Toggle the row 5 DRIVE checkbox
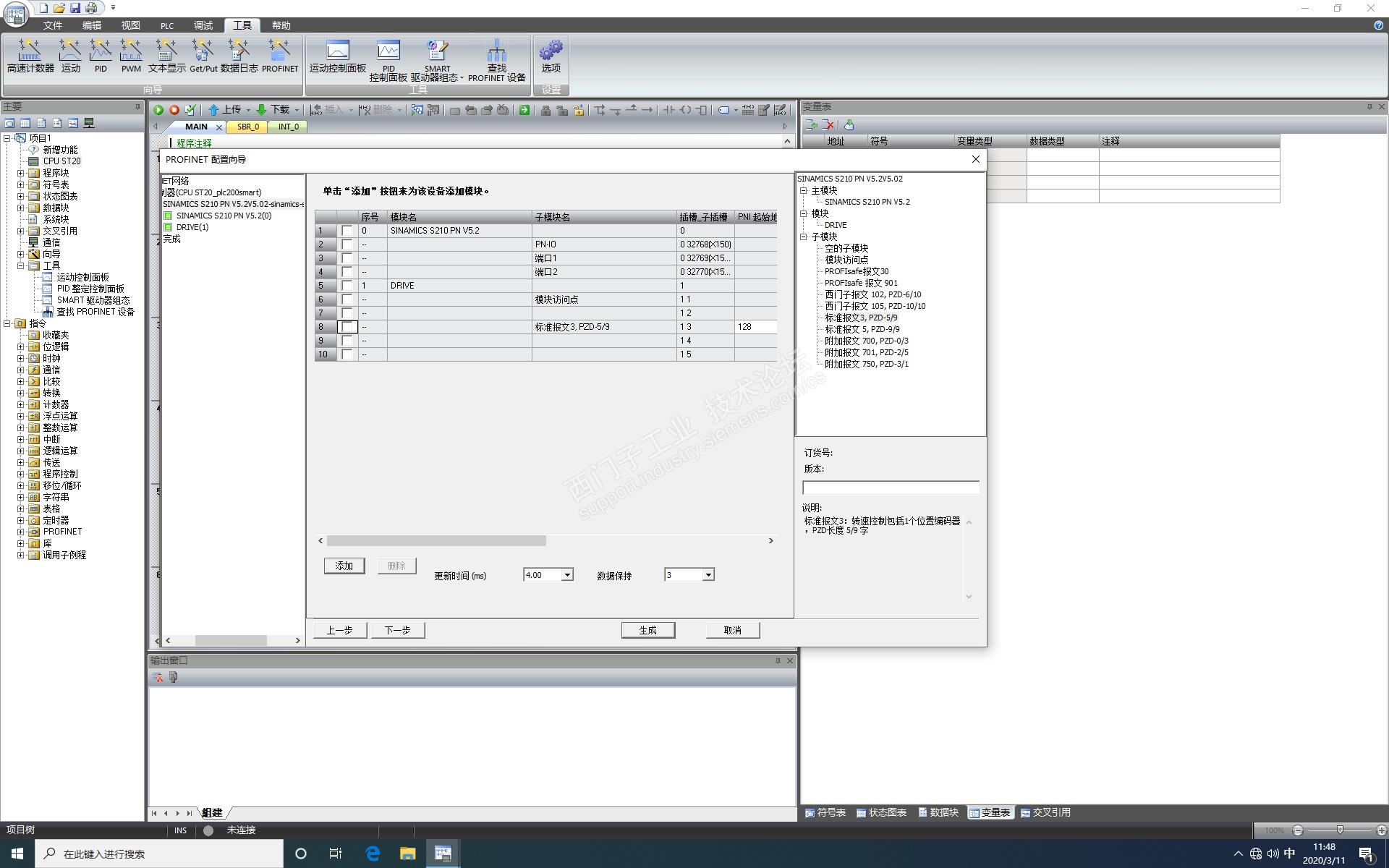The width and height of the screenshot is (1389, 868). (x=347, y=286)
